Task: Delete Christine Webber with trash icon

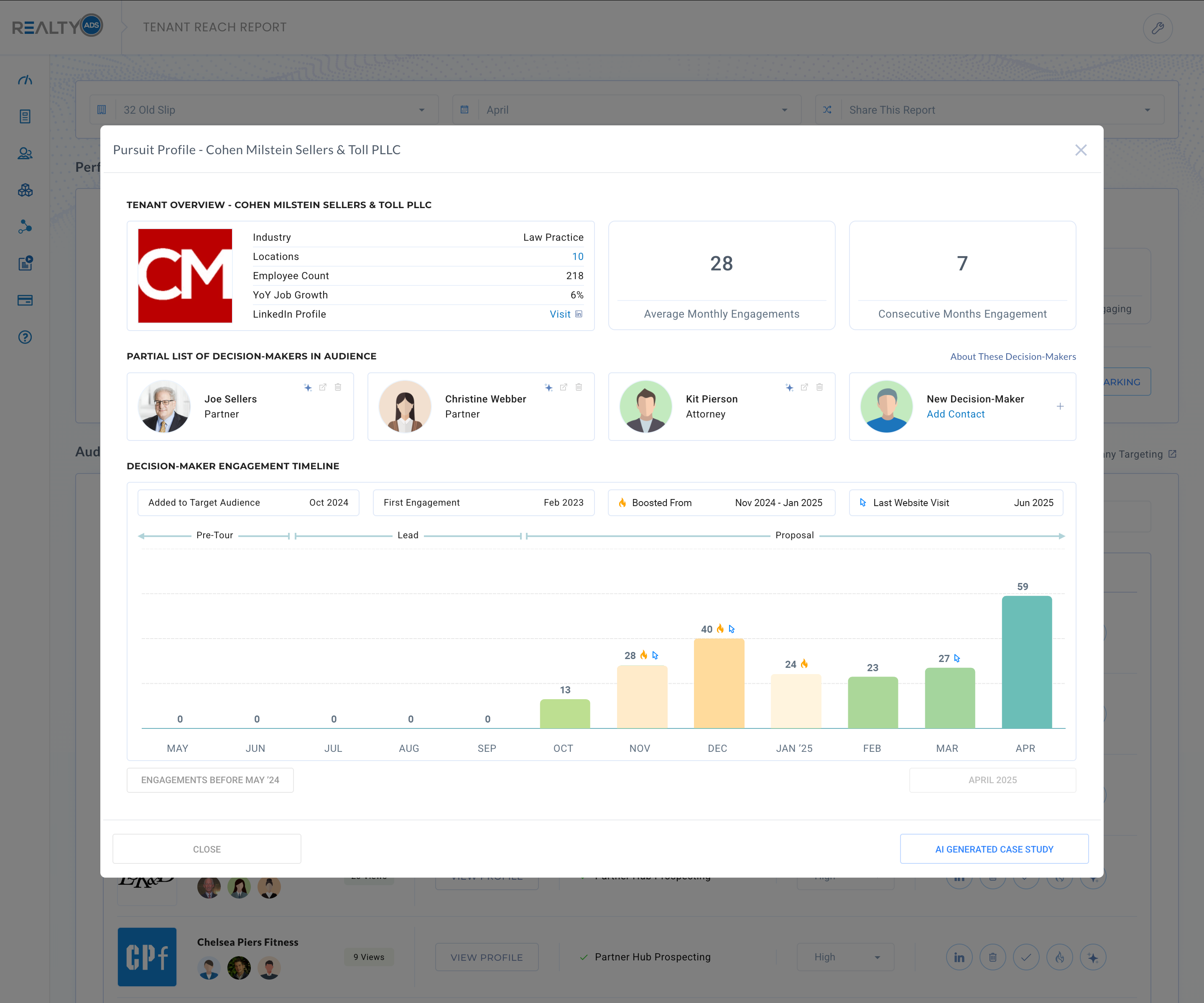Action: coord(579,387)
